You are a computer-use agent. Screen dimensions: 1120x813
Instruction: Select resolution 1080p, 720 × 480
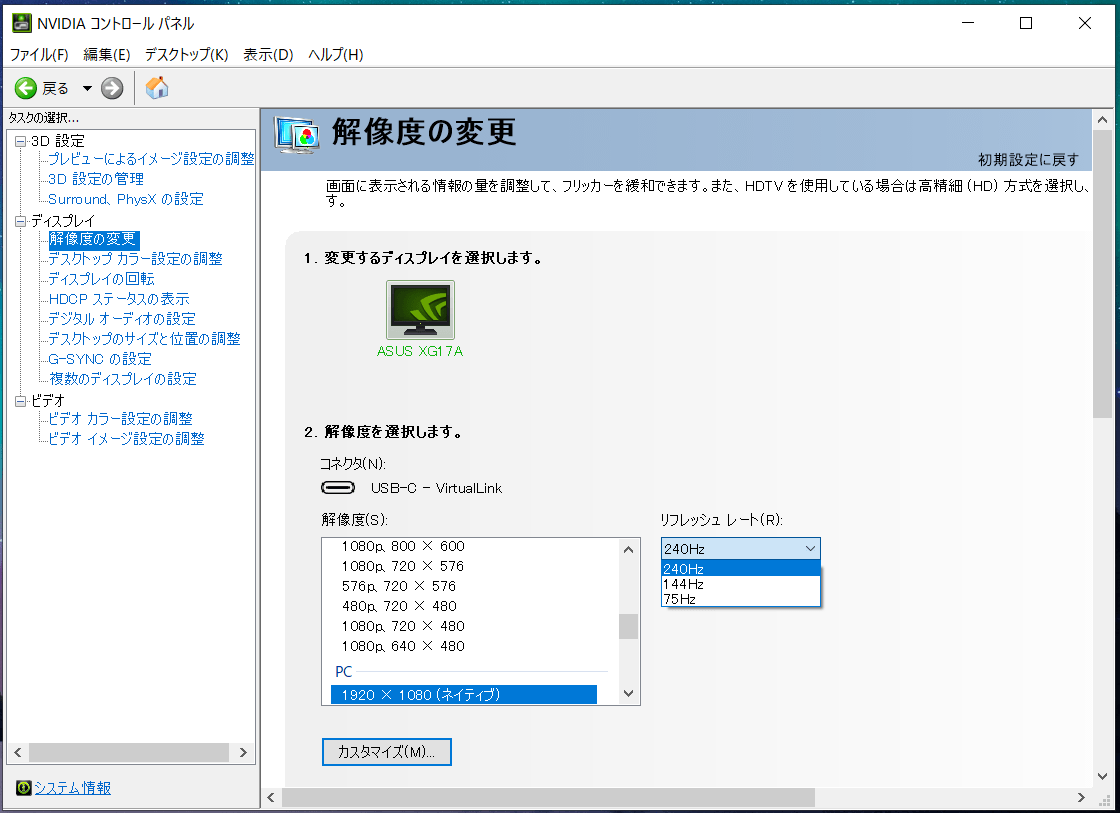403,626
